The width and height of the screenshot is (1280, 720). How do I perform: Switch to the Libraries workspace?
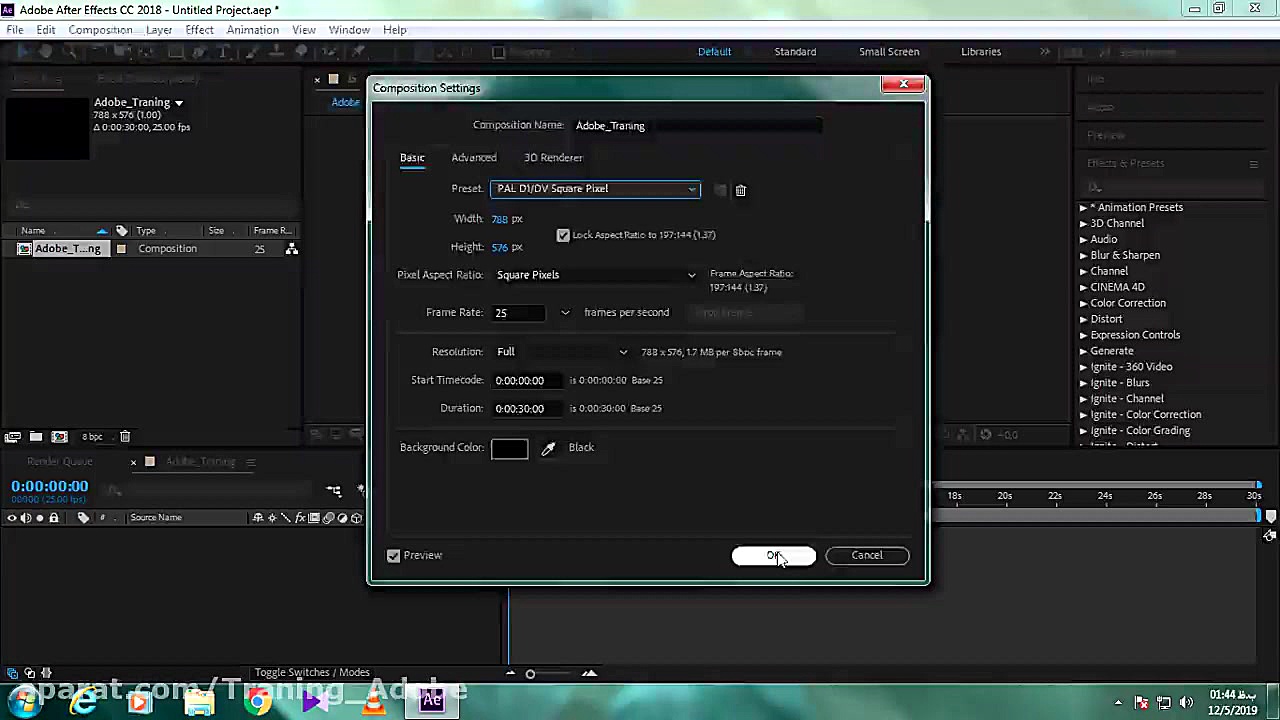[981, 52]
